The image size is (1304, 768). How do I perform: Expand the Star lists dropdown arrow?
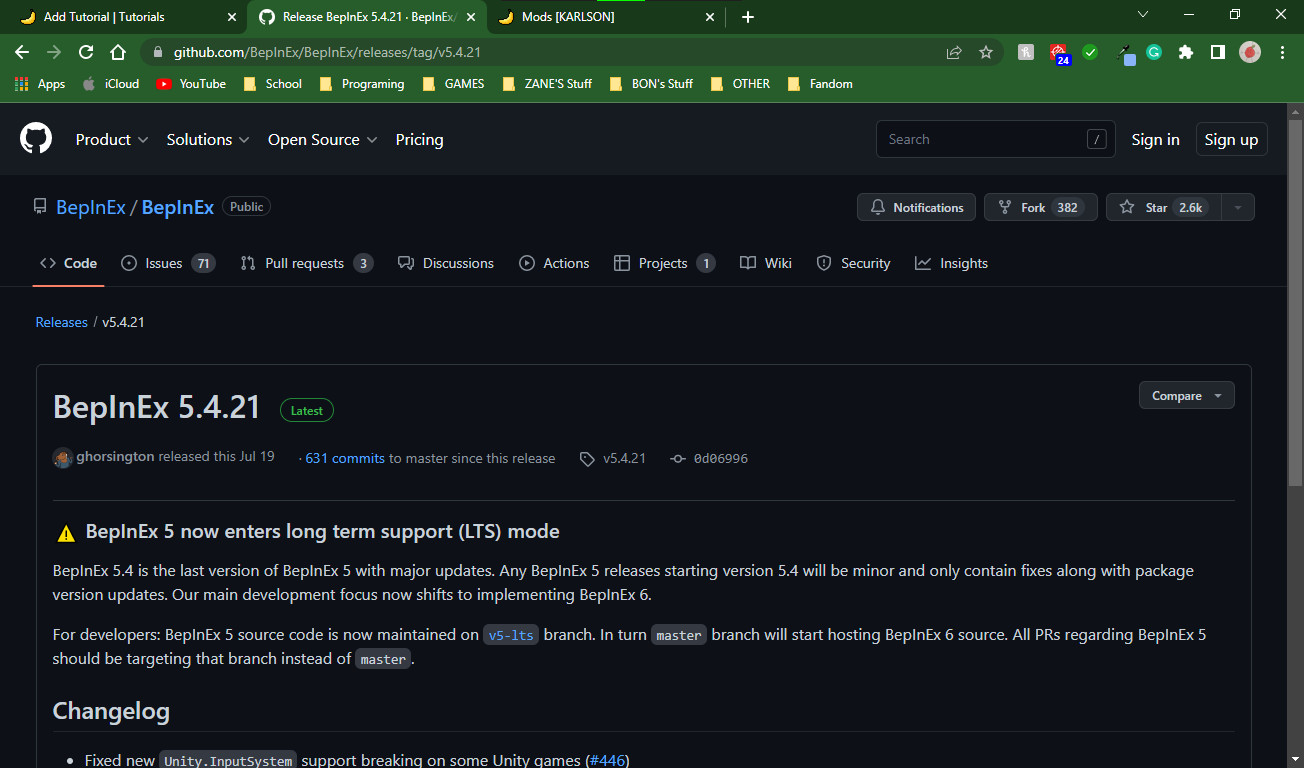point(1238,207)
